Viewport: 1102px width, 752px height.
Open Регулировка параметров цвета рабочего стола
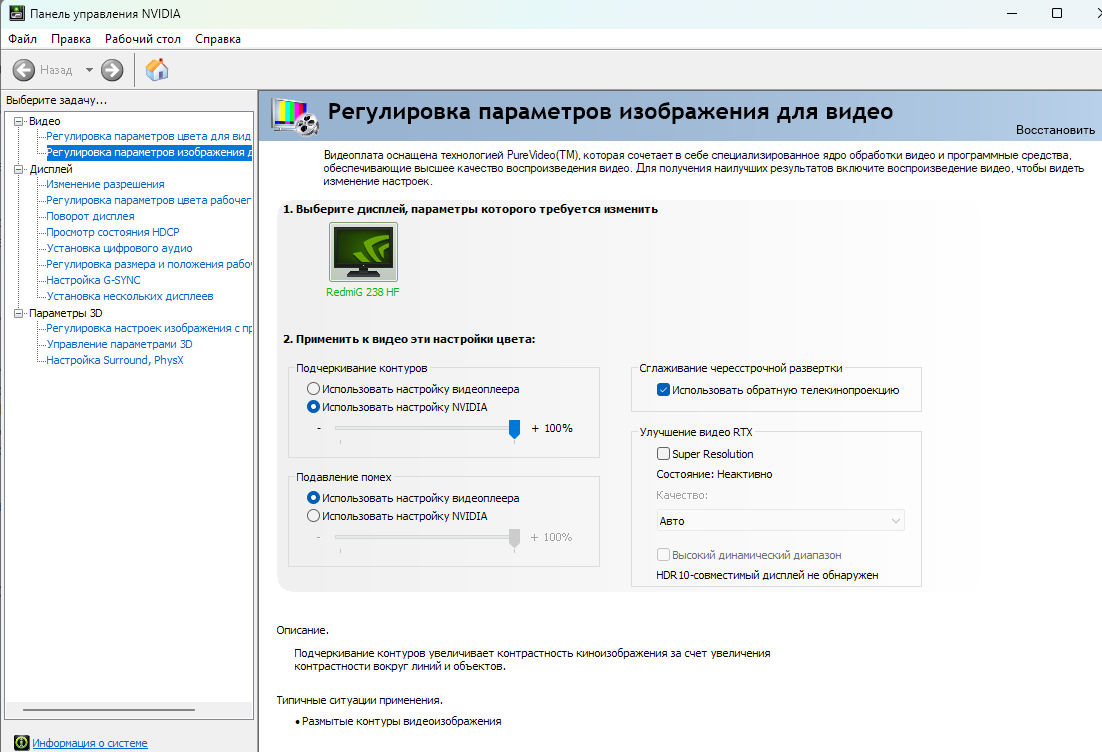pyautogui.click(x=148, y=200)
